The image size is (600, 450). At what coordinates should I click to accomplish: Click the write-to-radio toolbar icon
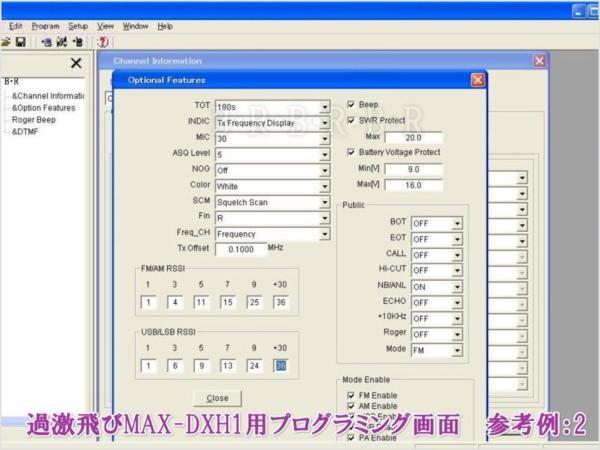coord(76,43)
